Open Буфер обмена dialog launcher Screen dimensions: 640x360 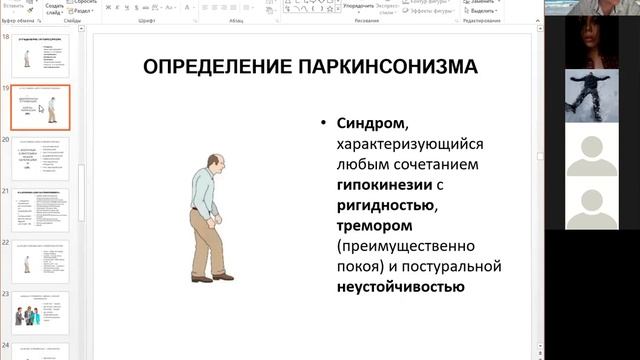click(x=40, y=21)
